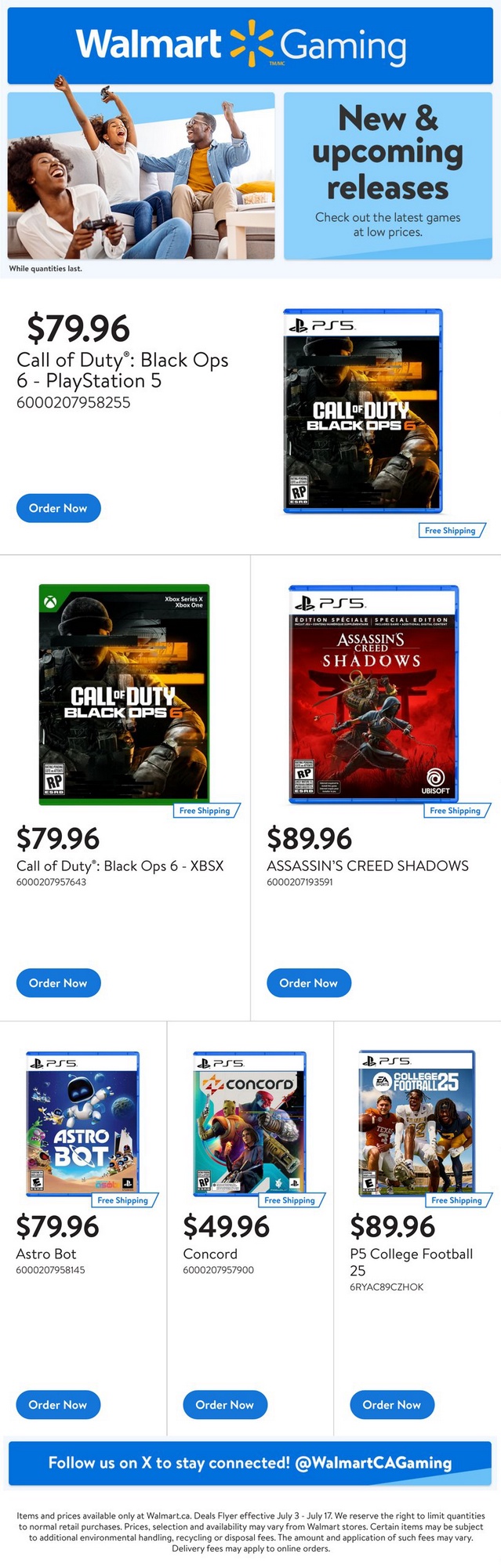Select the Concord game cover
This screenshot has height=1568, width=501.
pos(249,1123)
